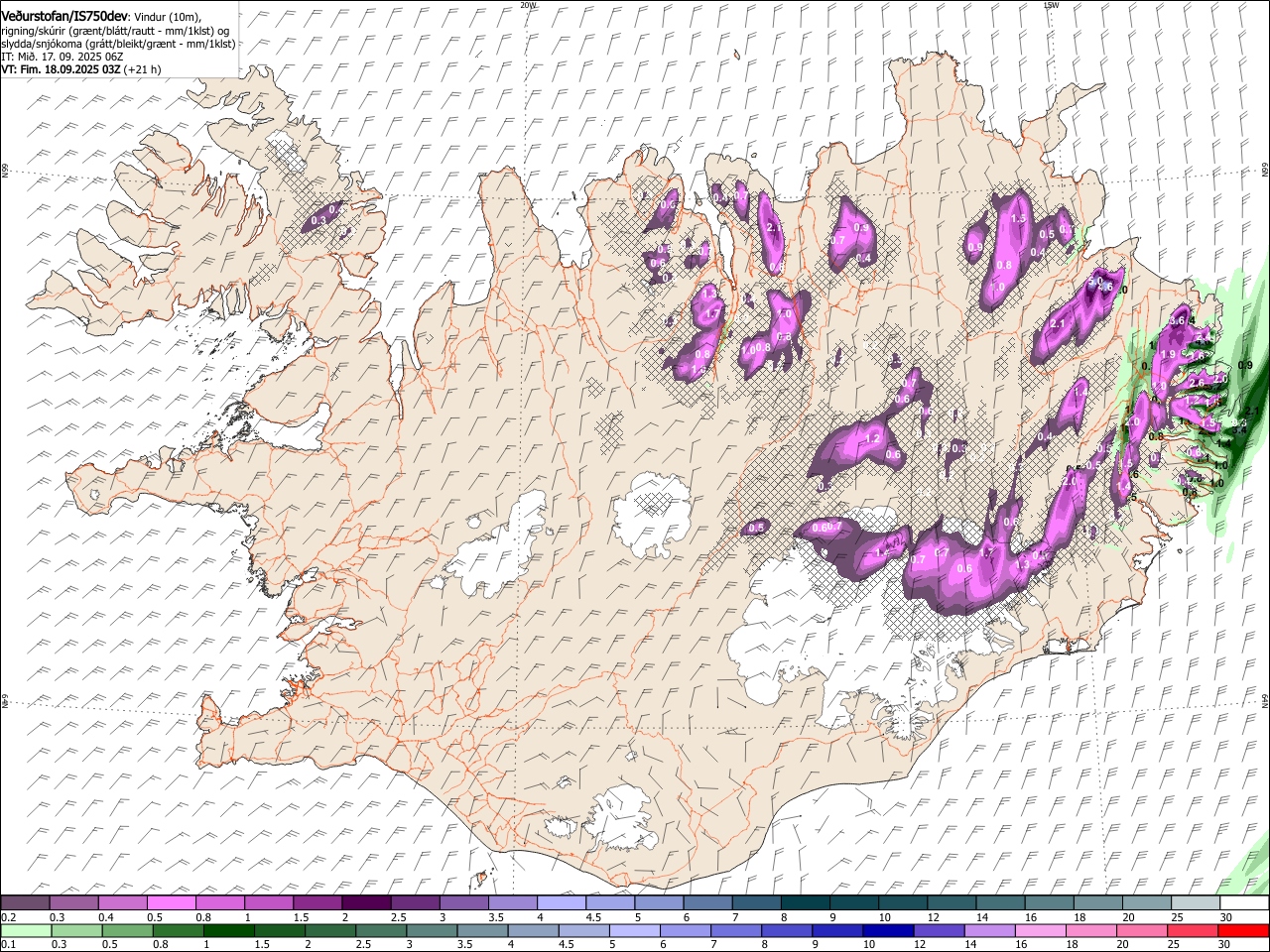Pick the pale green lower swatch between 0.1 and 0.3
This screenshot has width=1270, height=952.
27,930
